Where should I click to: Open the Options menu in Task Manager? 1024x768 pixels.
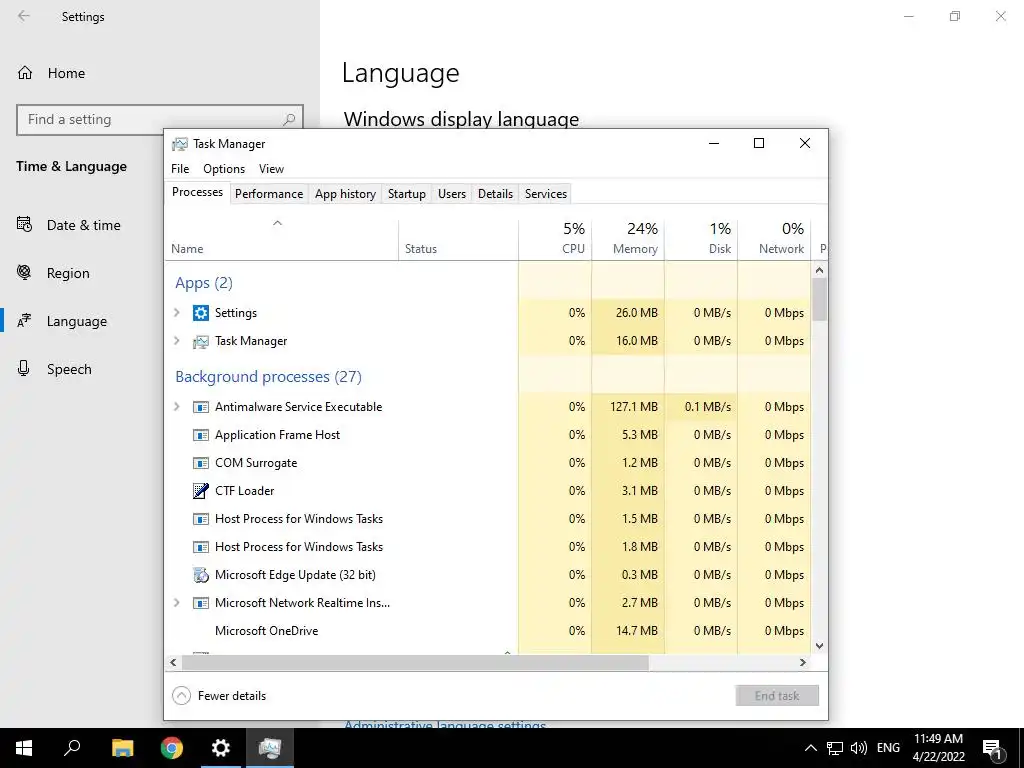point(224,168)
